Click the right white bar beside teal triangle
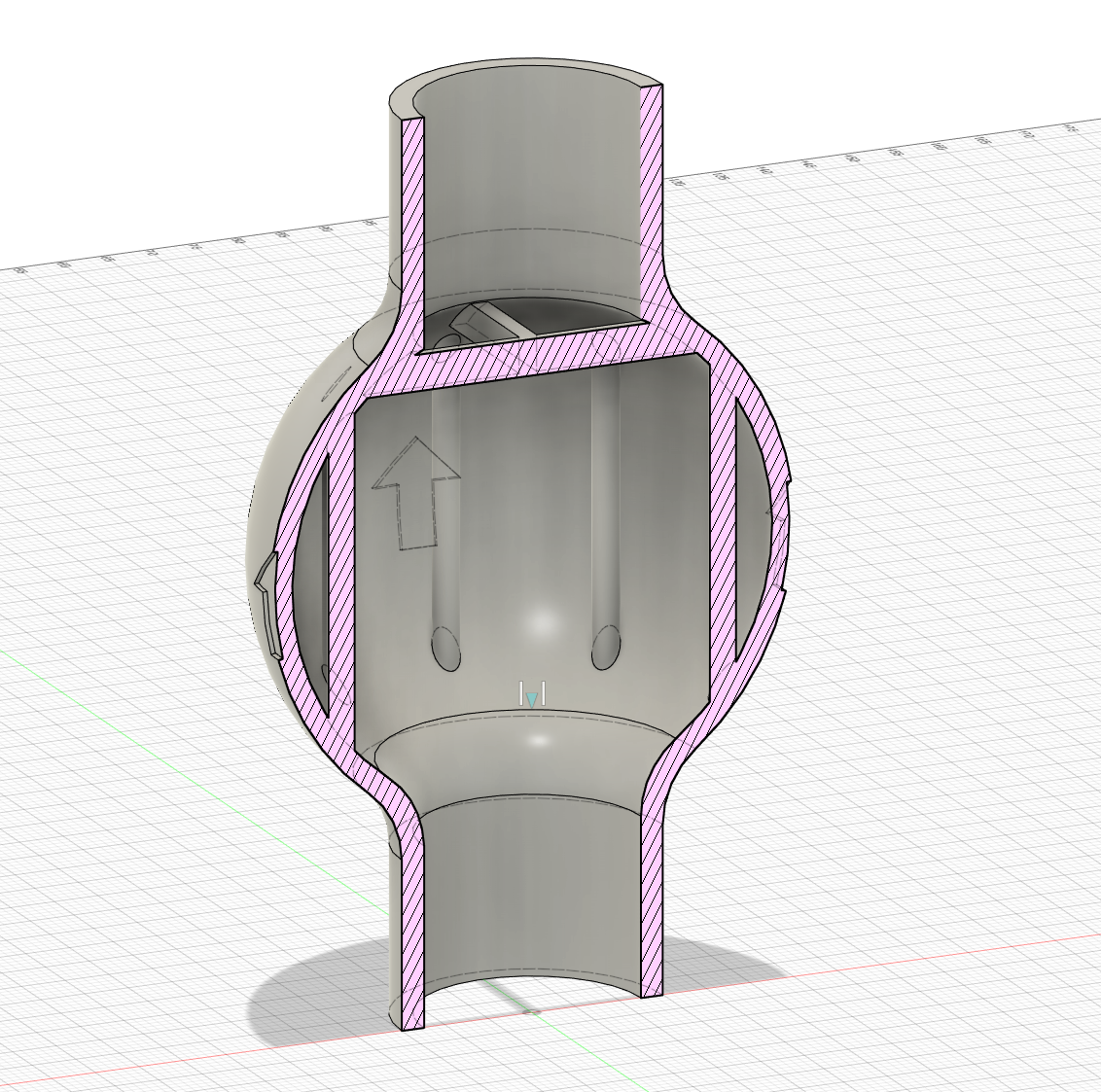1101x1092 pixels. coord(544,693)
